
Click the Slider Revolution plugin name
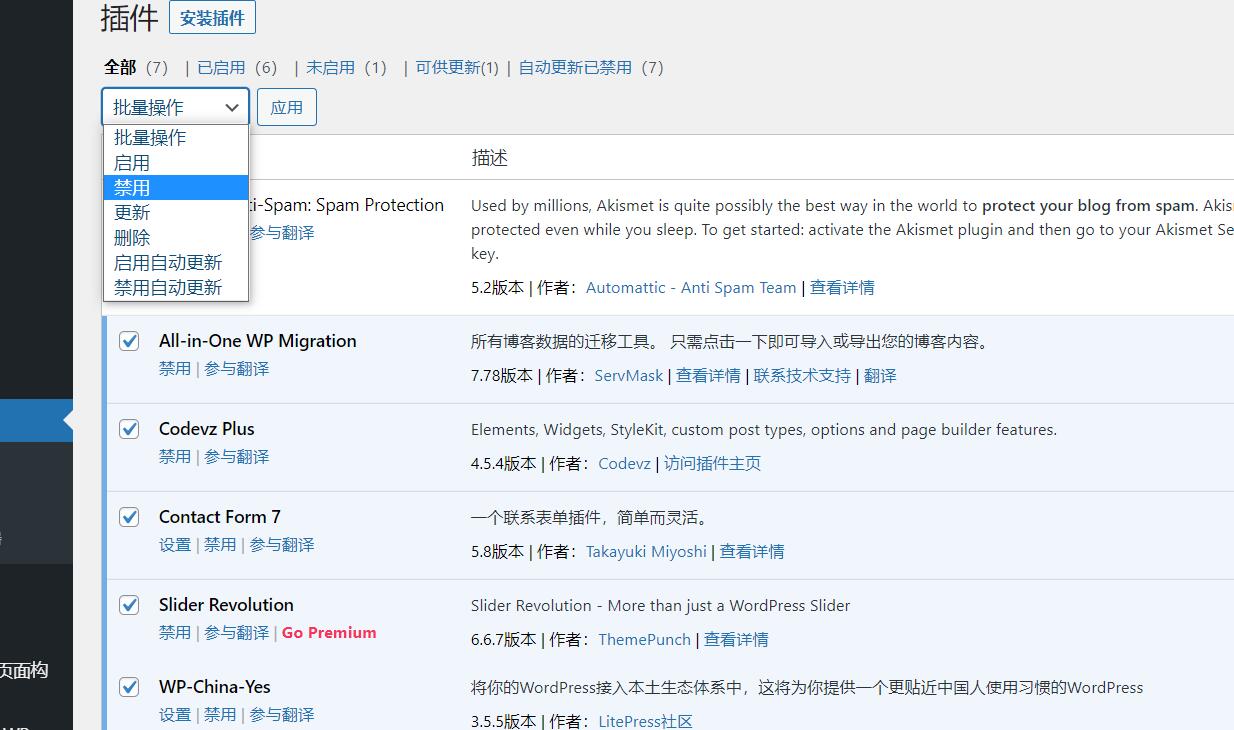click(x=226, y=605)
